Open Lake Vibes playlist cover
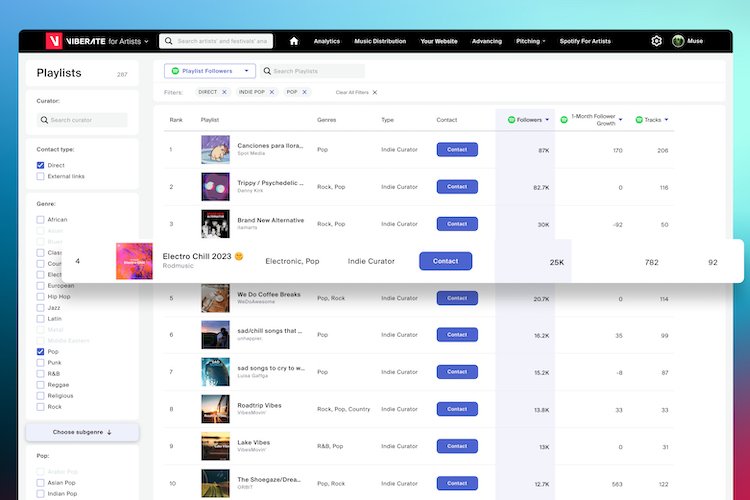750x500 pixels. coord(215,446)
